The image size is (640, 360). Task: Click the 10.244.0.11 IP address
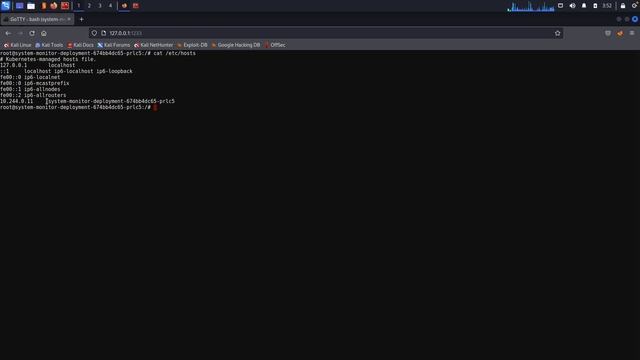pos(16,101)
